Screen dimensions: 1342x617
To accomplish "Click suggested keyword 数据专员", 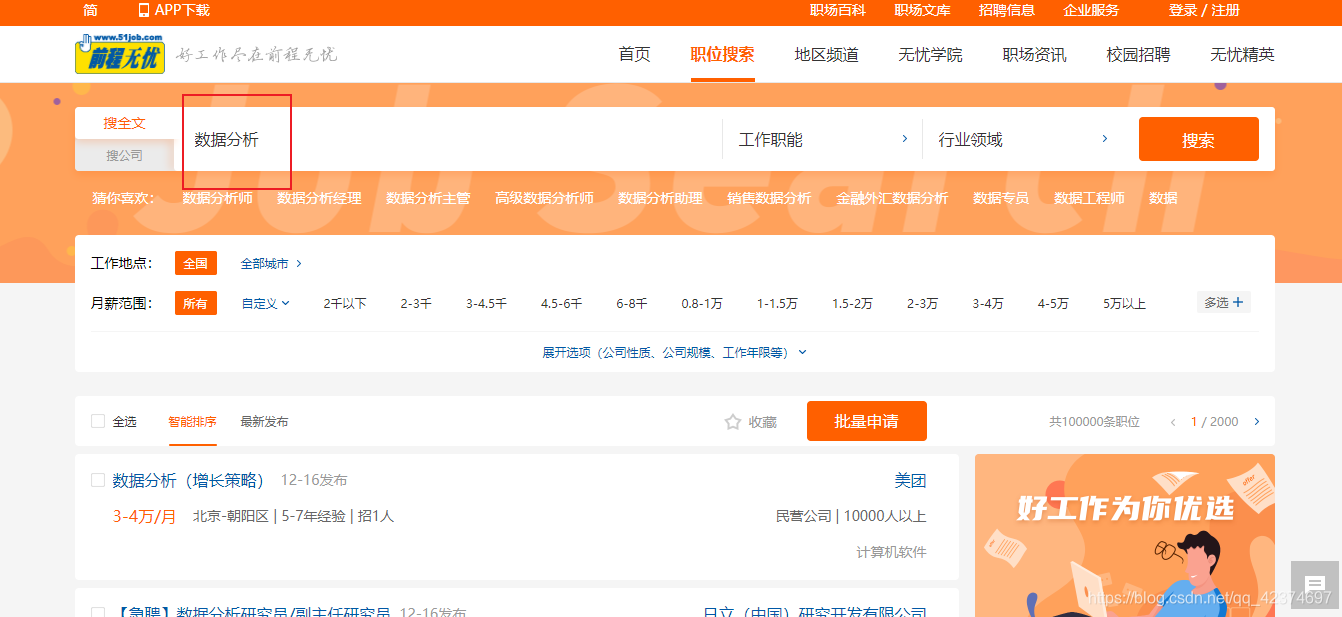I will click(x=1001, y=198).
